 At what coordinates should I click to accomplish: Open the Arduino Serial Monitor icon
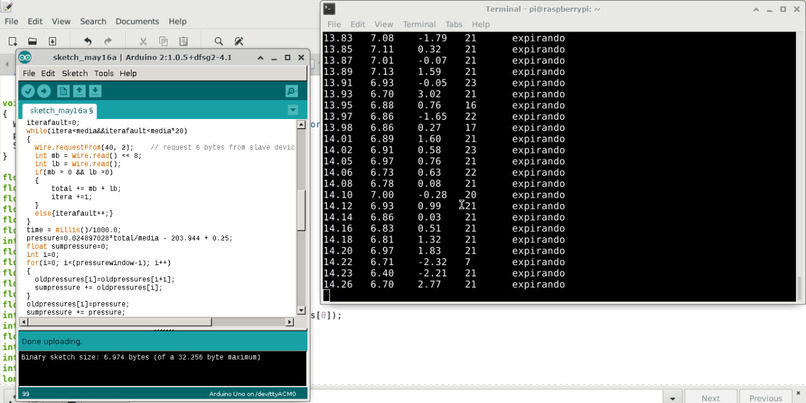coord(291,91)
